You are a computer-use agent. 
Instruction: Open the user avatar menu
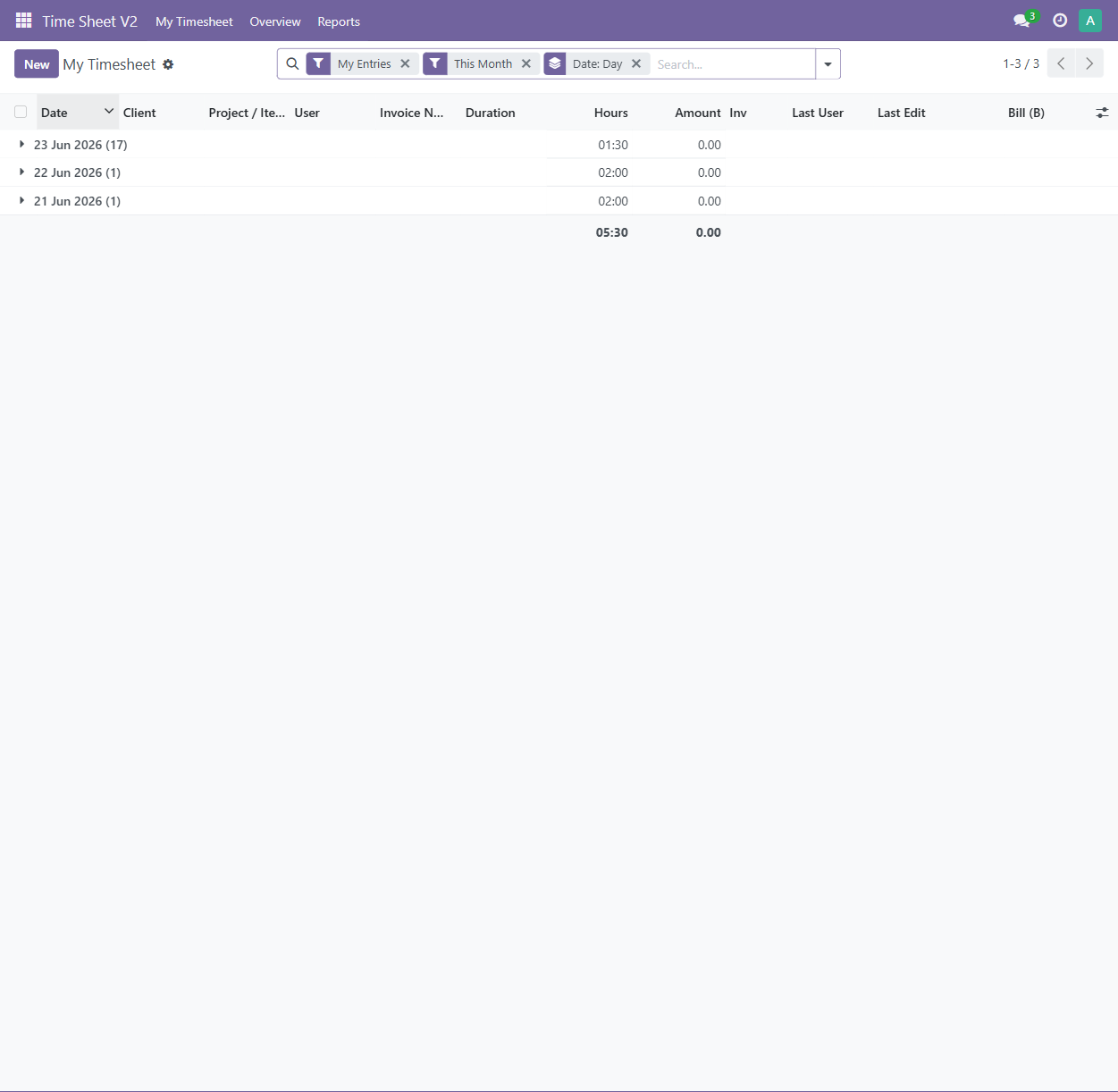tap(1090, 21)
